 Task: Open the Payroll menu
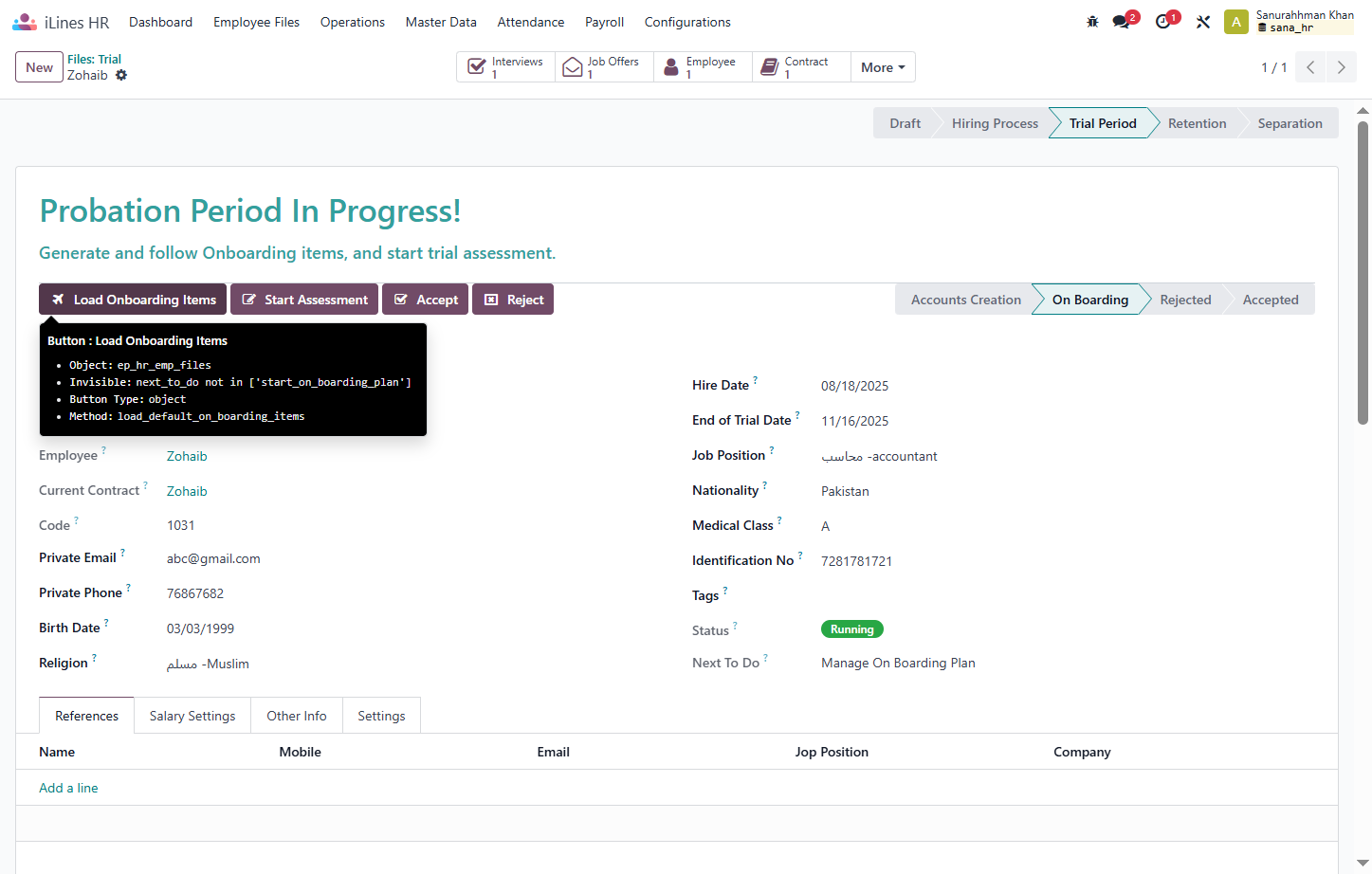605,22
